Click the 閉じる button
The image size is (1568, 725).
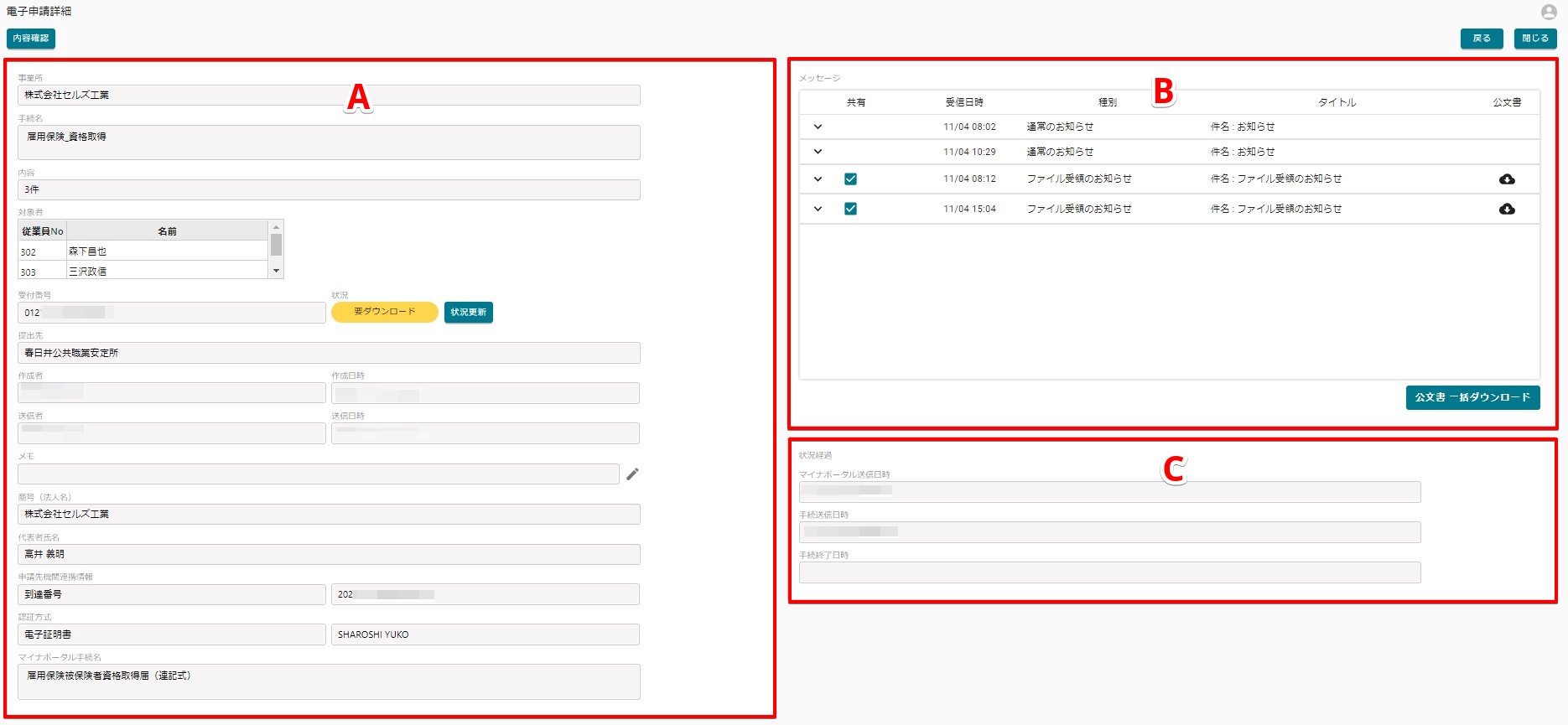click(1535, 39)
